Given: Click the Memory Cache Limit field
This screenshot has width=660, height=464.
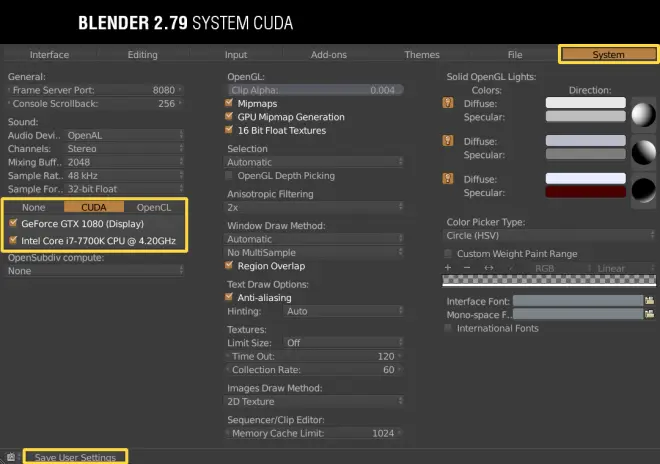Looking at the screenshot, I should [x=314, y=433].
